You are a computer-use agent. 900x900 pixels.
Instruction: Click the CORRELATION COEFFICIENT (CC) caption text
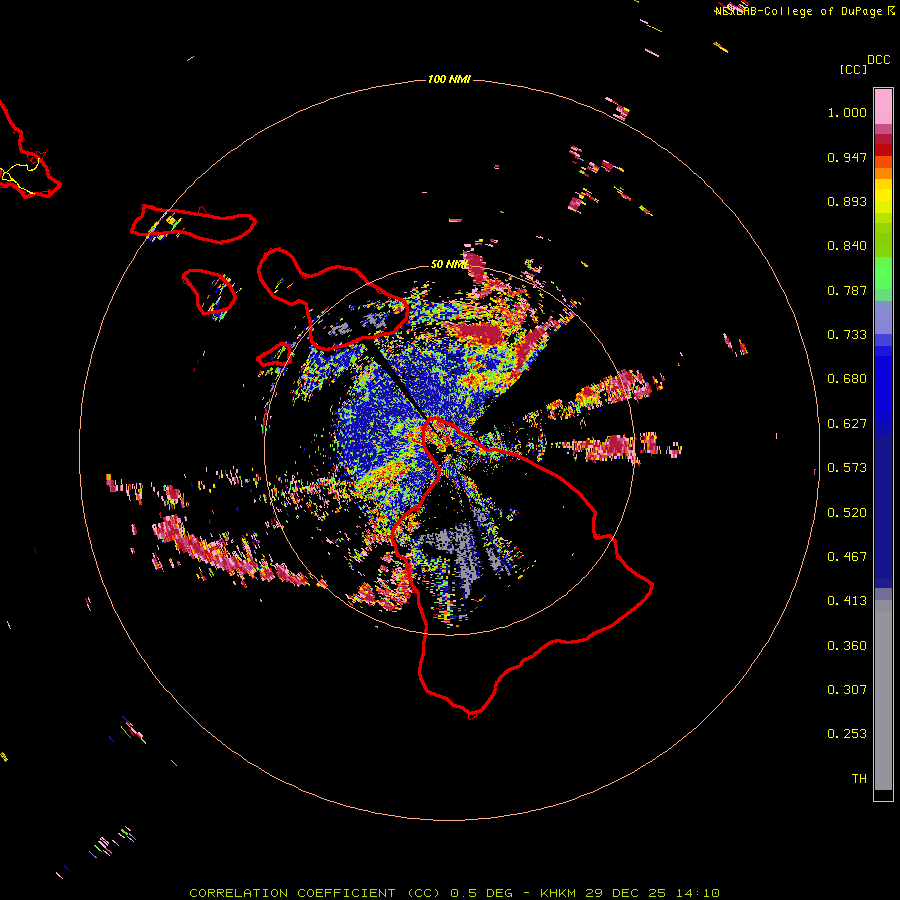pos(315,893)
